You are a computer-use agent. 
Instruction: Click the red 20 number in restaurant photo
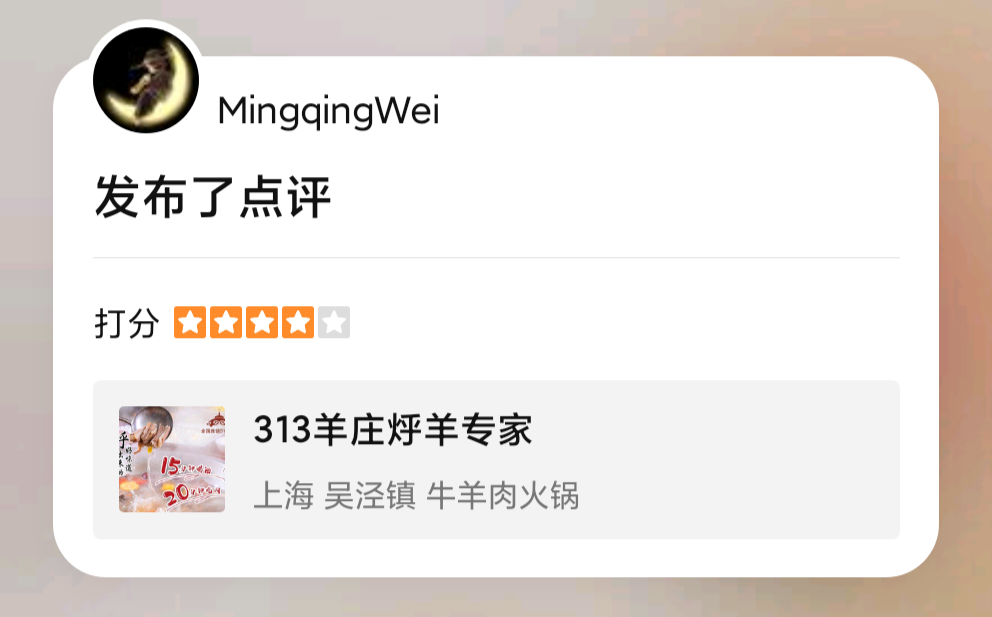[x=175, y=495]
